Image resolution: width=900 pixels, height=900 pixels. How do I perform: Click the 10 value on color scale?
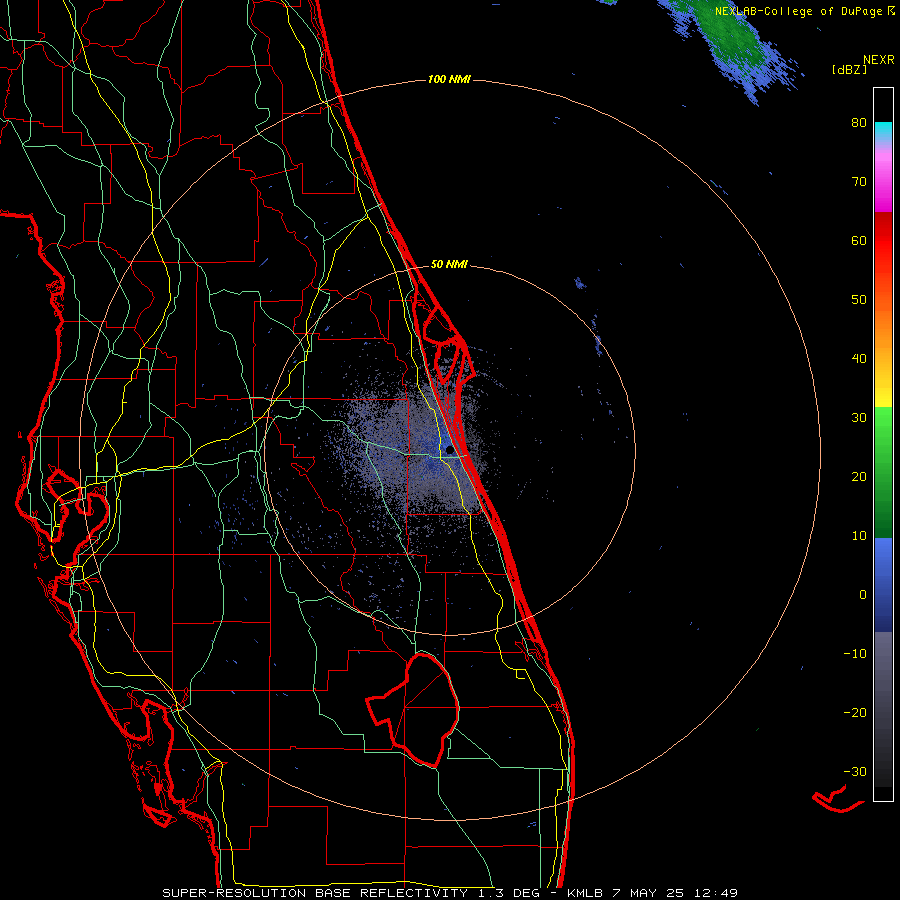pyautogui.click(x=859, y=536)
